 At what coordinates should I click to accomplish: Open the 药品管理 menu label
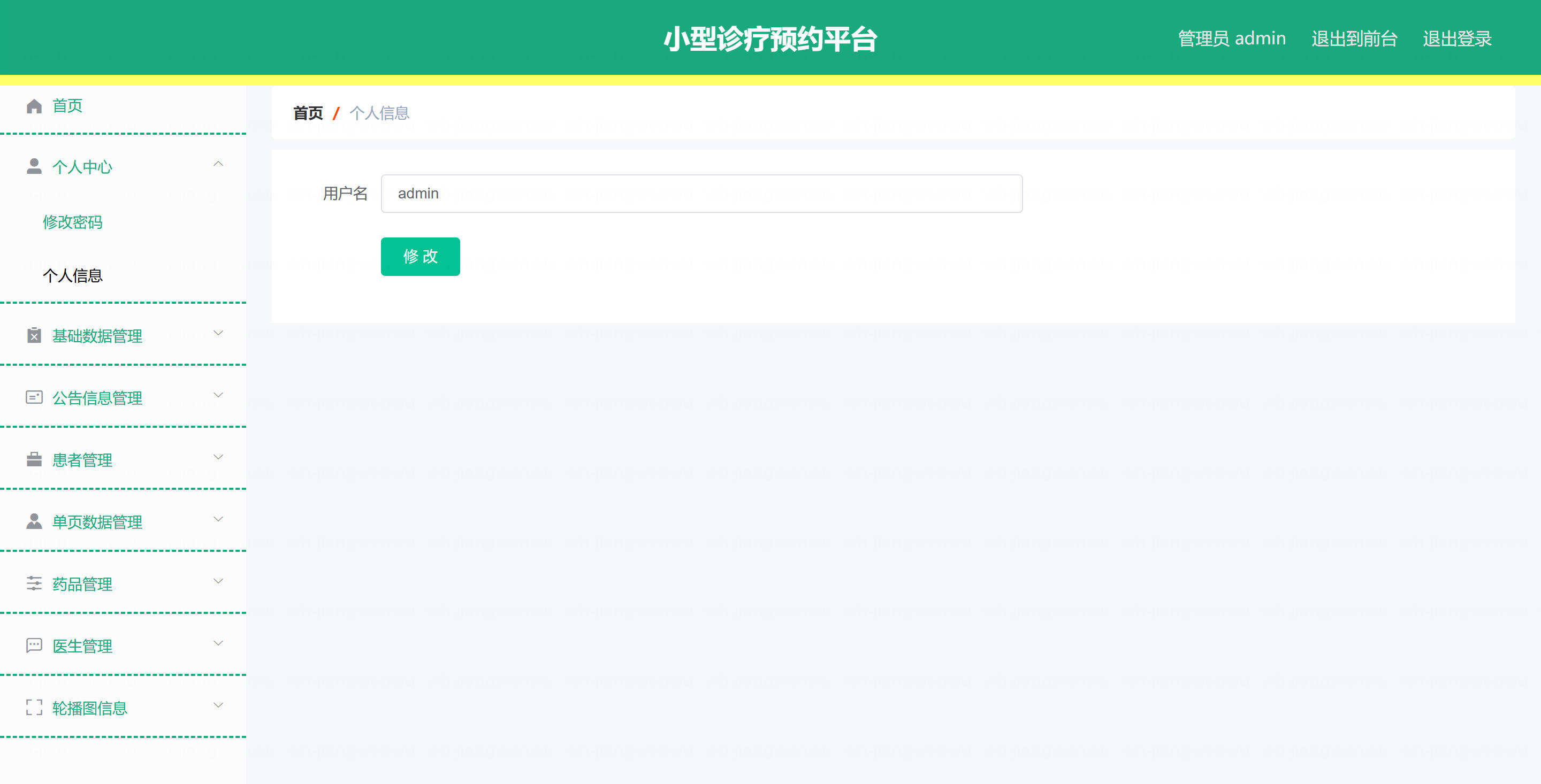82,585
